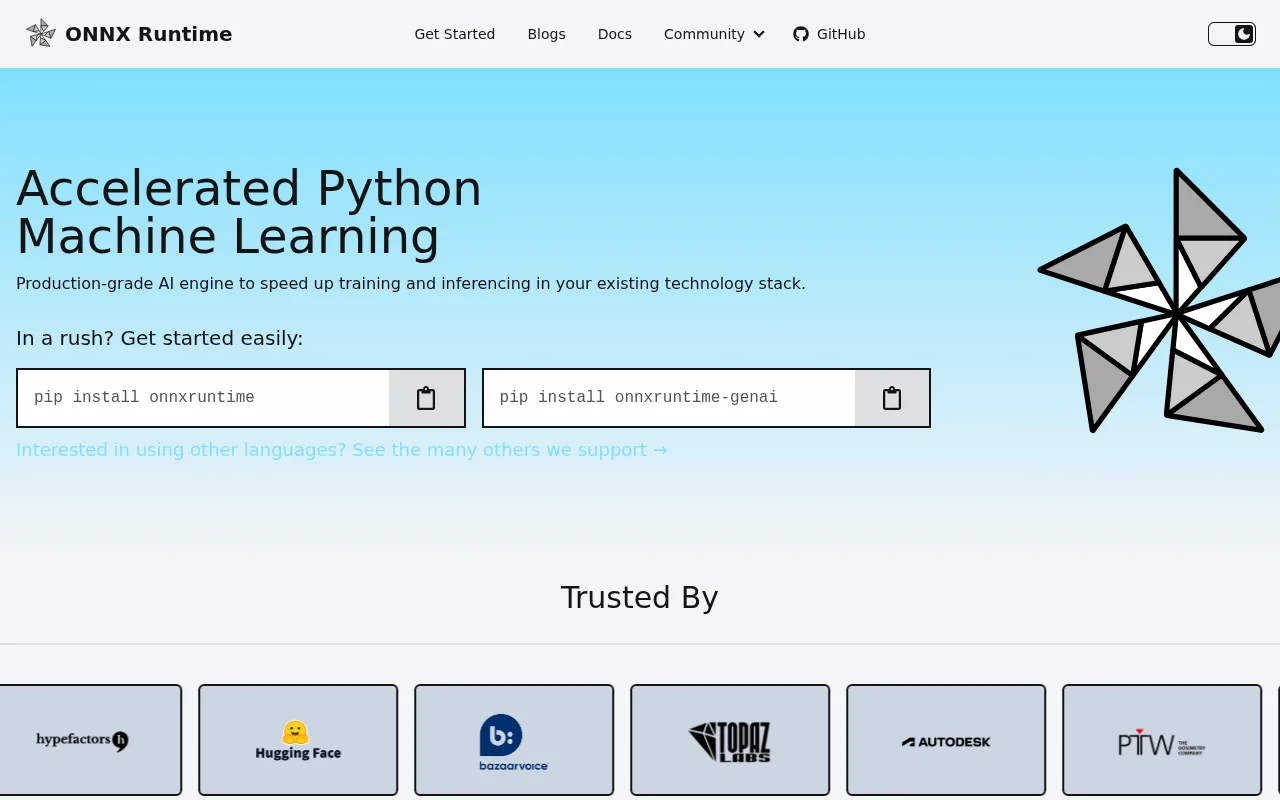Click the Accelerated Python Machine Learning heading
Viewport: 1280px width, 800px height.
point(249,212)
